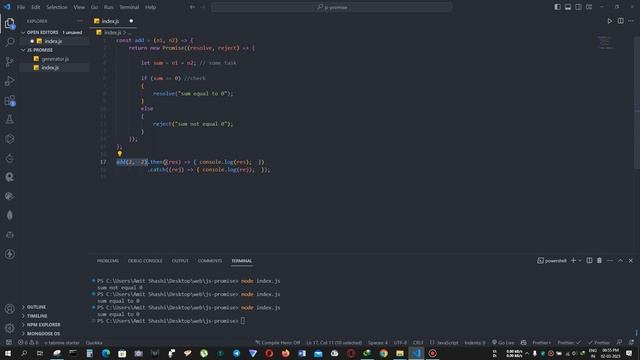Open the View menu
Screen dimensions: 640x360
(79, 7)
